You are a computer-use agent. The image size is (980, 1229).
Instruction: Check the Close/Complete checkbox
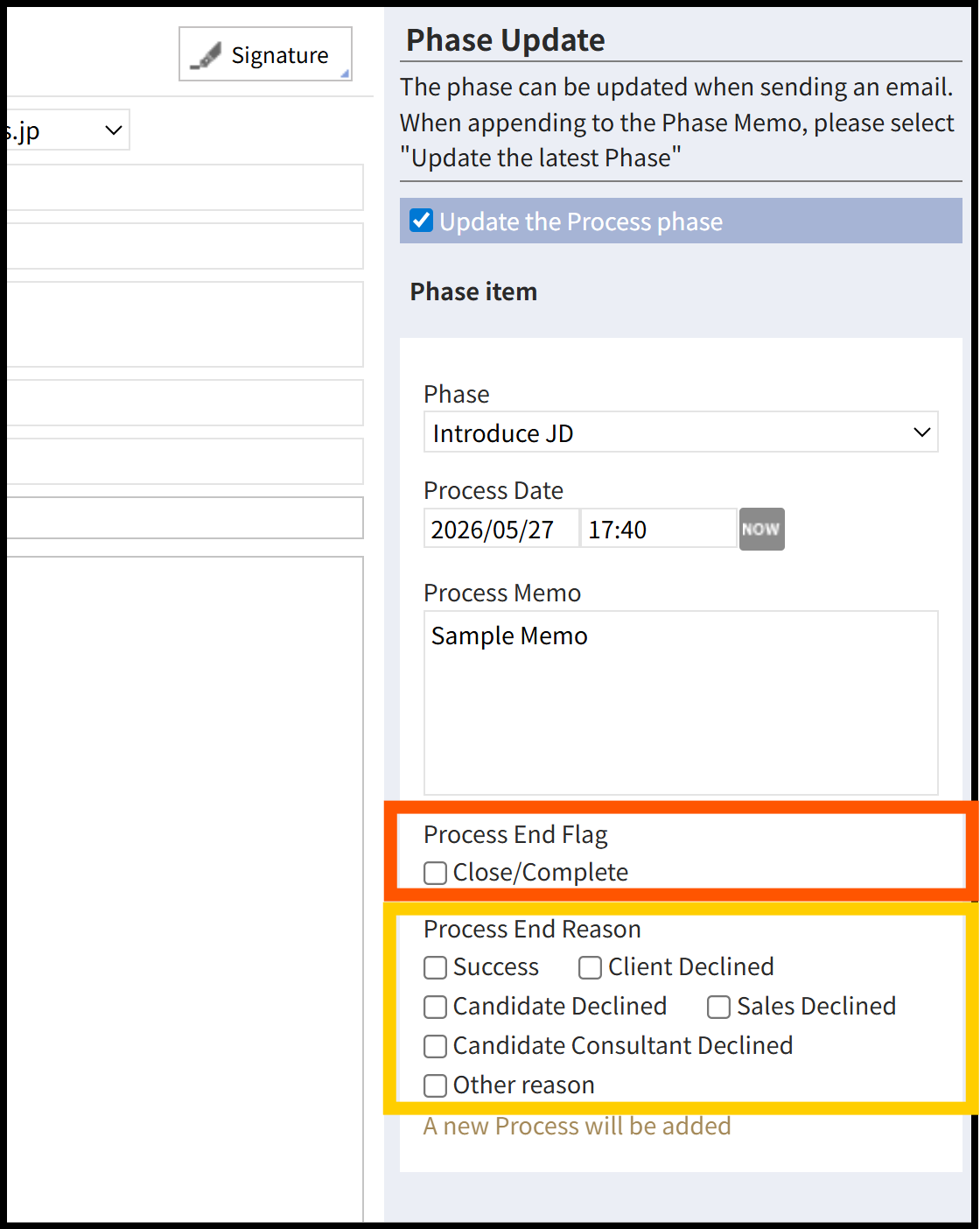[435, 873]
